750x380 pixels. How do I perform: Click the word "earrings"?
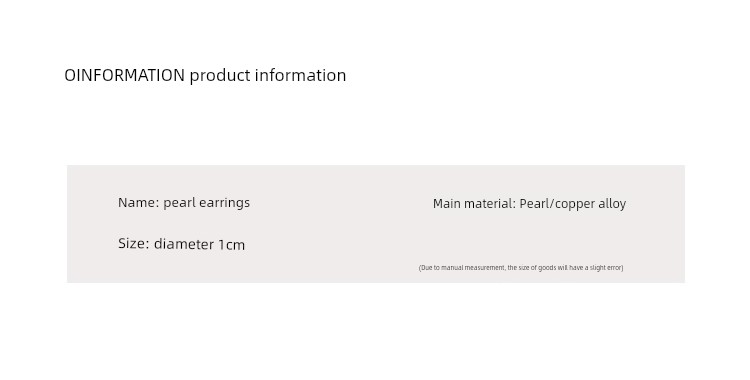[224, 203]
